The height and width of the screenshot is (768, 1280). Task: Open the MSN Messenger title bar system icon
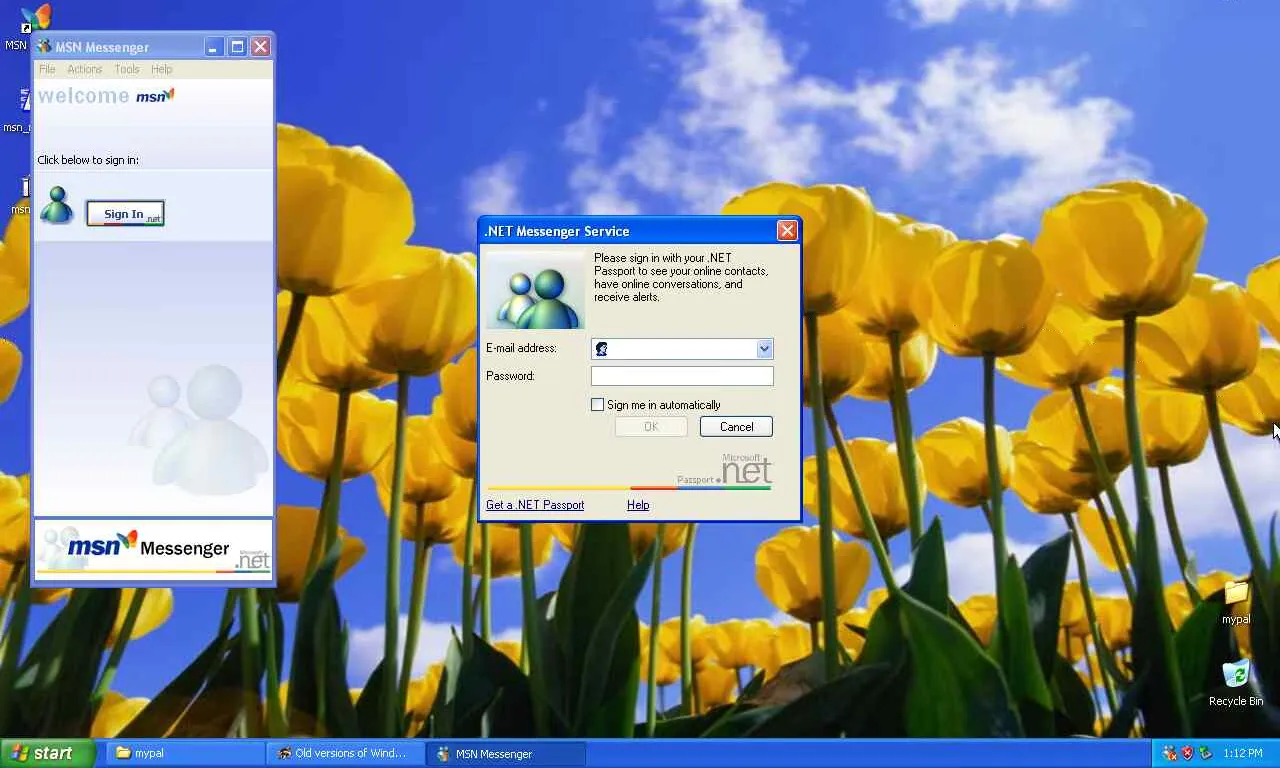[x=44, y=47]
